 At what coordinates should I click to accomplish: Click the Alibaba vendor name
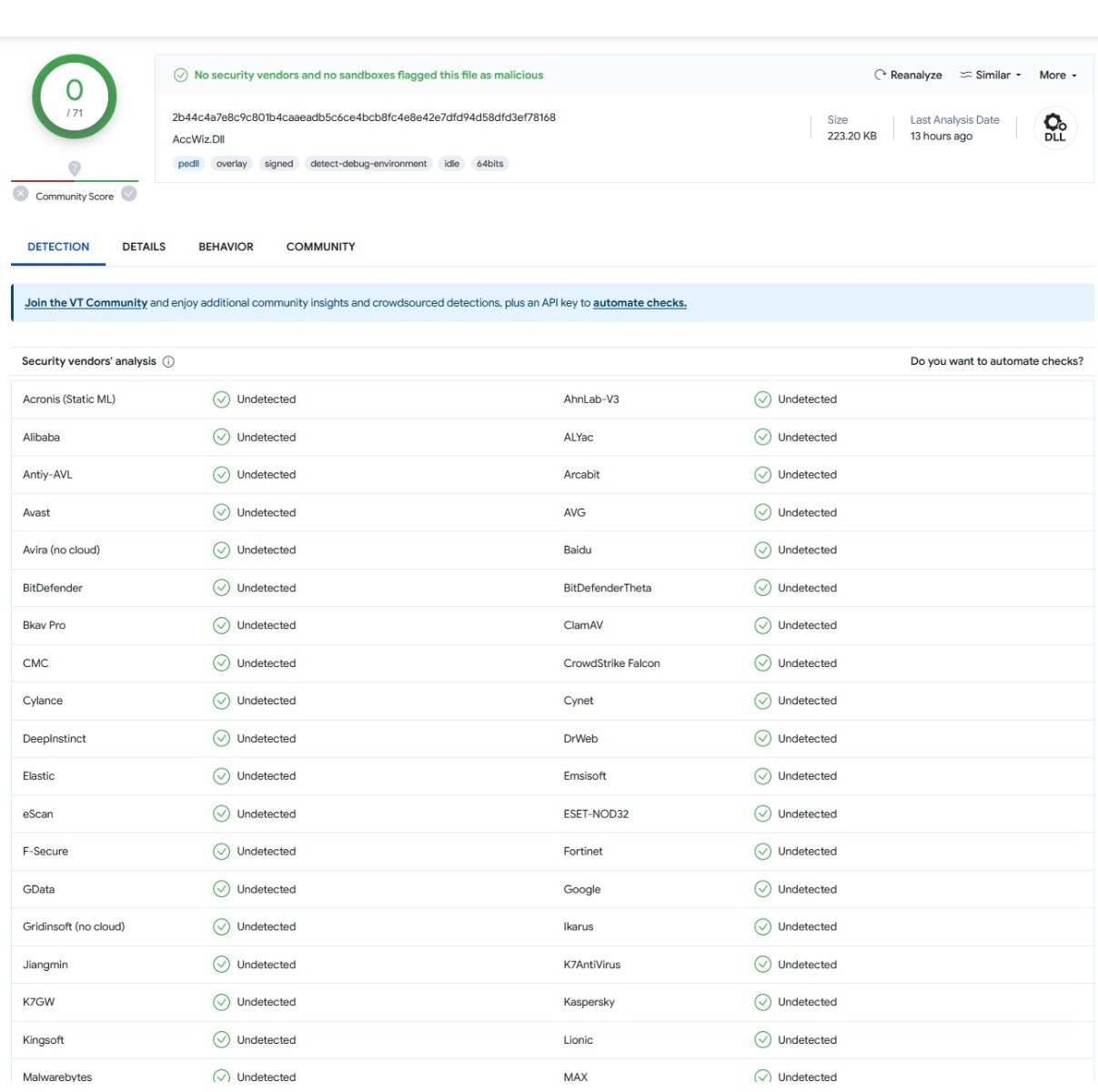[41, 437]
